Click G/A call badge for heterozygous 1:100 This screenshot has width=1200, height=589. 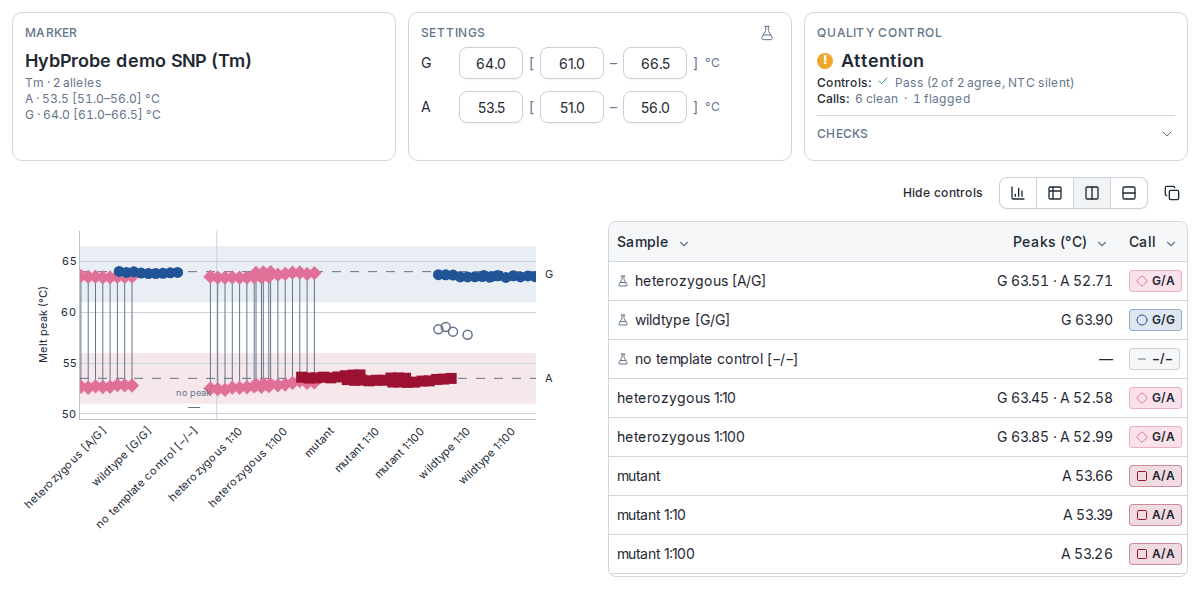tap(1155, 437)
